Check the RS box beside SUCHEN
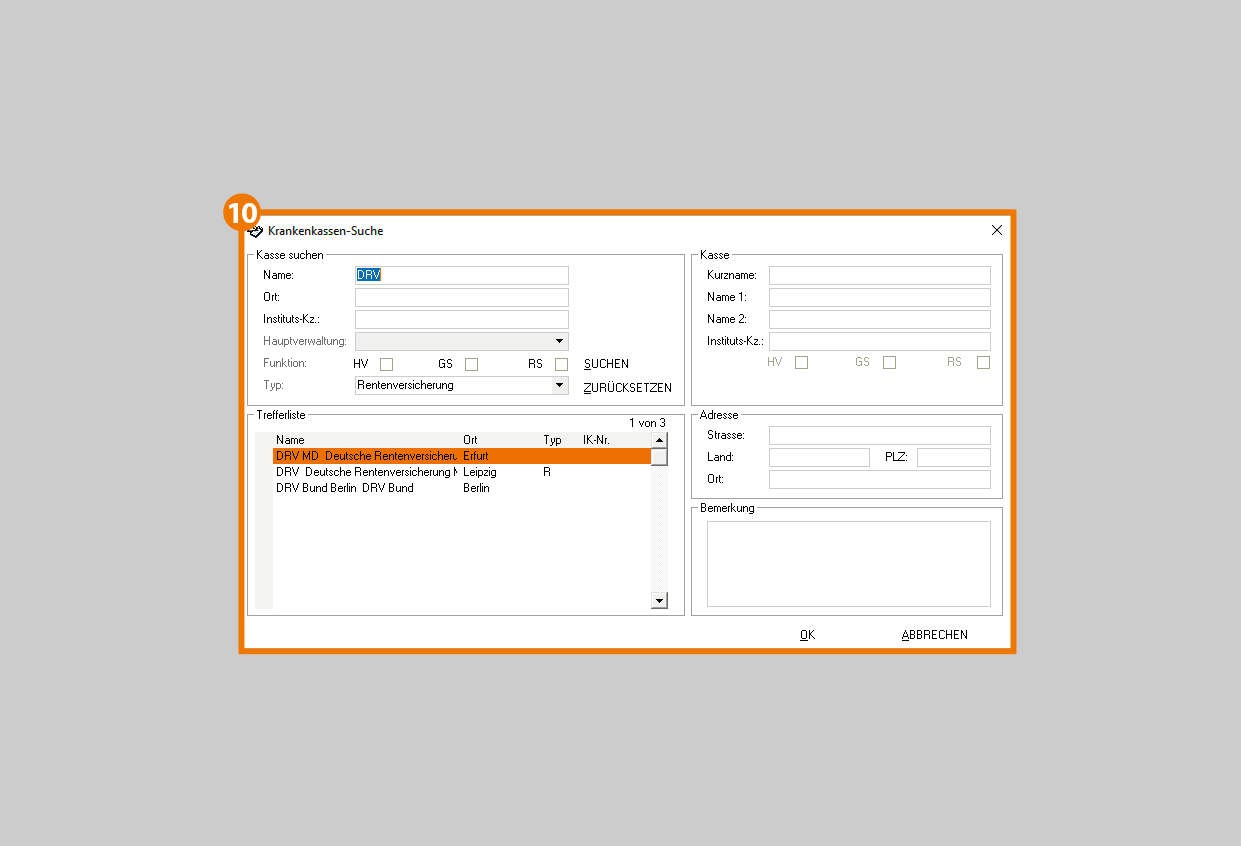Viewport: 1241px width, 846px height. coord(561,364)
